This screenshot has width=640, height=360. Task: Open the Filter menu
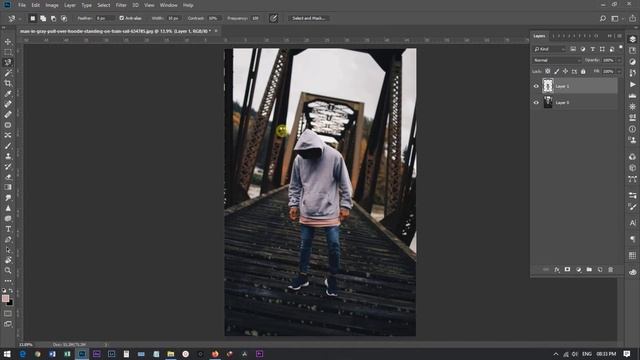coord(121,5)
